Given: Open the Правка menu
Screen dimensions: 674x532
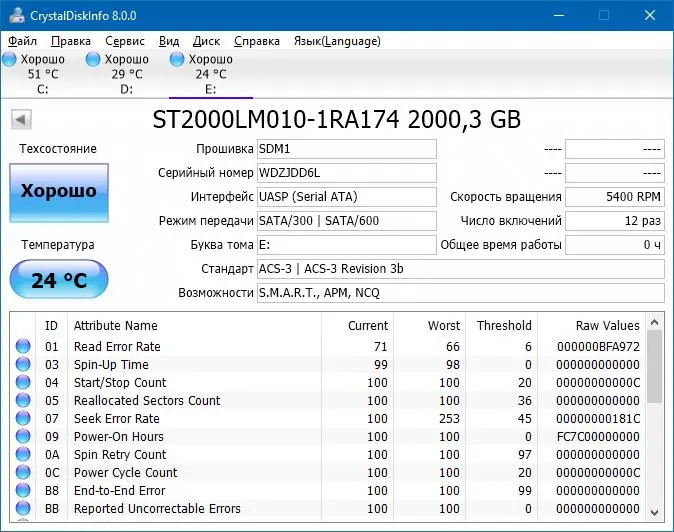Looking at the screenshot, I should [71, 41].
